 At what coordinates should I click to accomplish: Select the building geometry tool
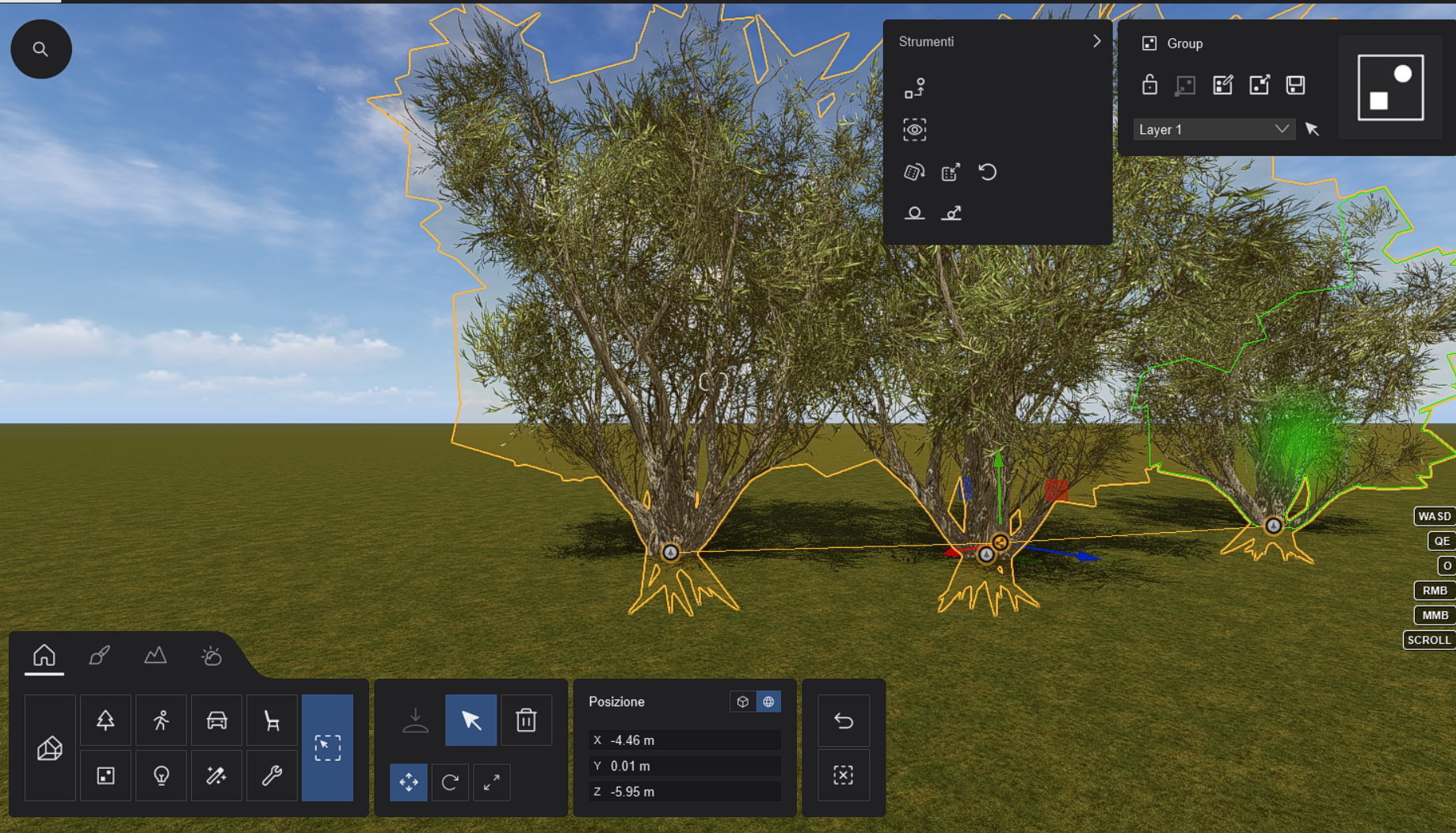pos(50,747)
